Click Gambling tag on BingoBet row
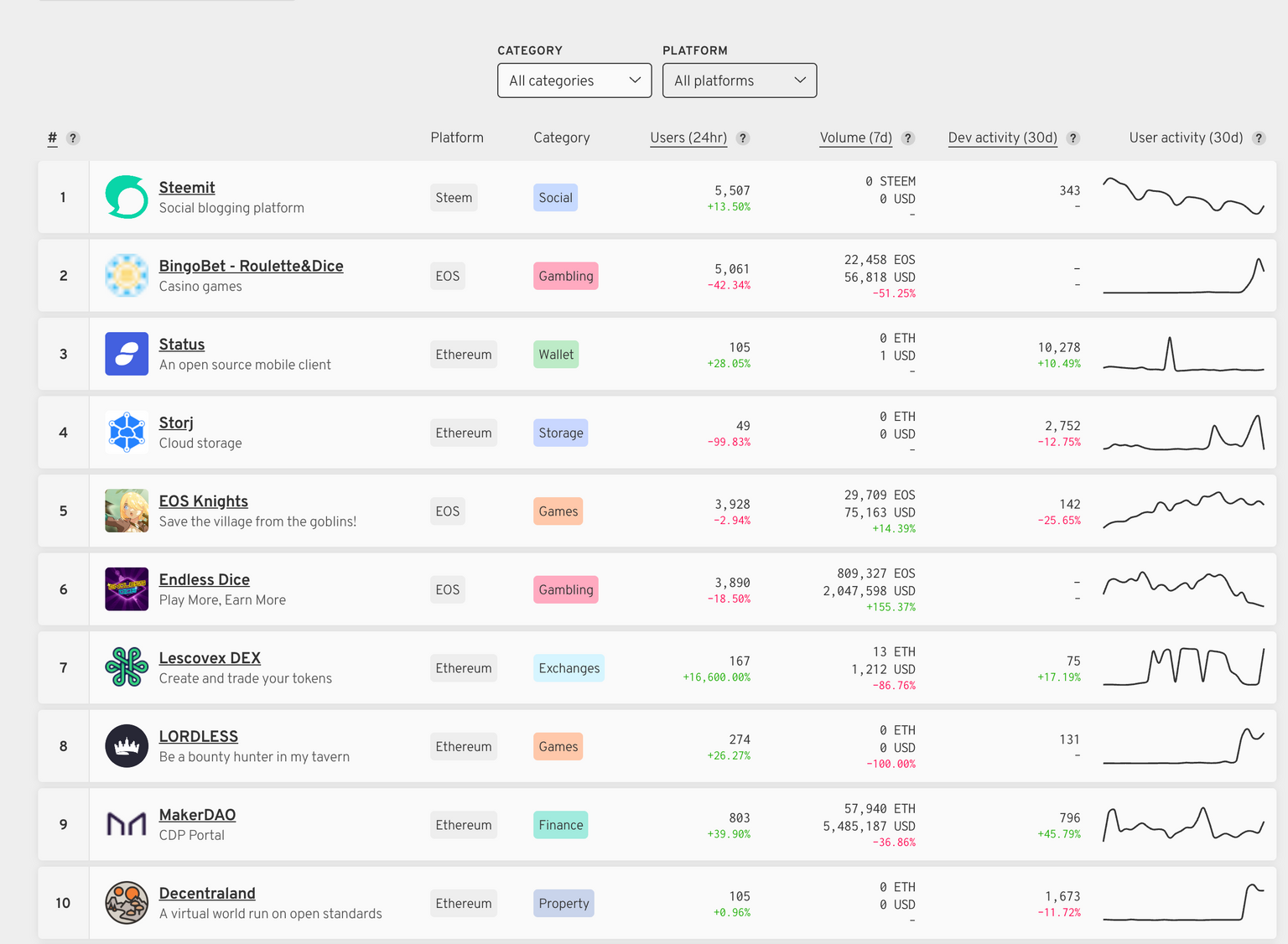 (566, 276)
